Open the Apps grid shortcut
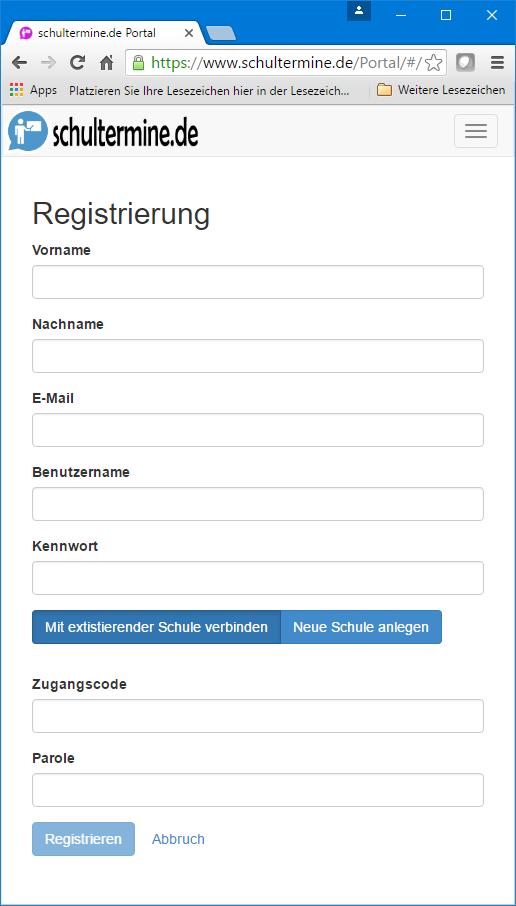The height and width of the screenshot is (906, 516). 33,90
